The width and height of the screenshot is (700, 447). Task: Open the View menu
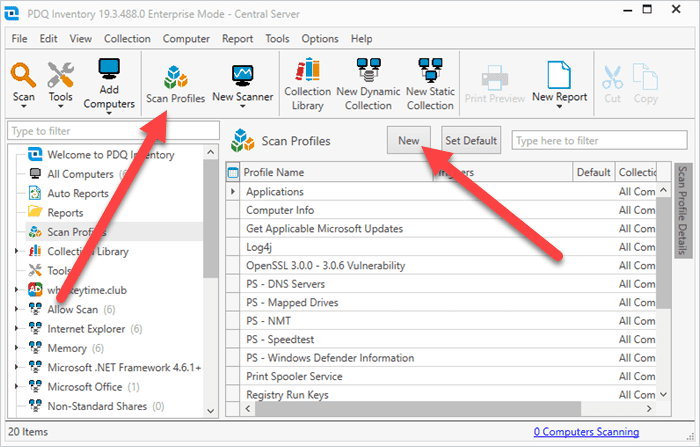(80, 39)
